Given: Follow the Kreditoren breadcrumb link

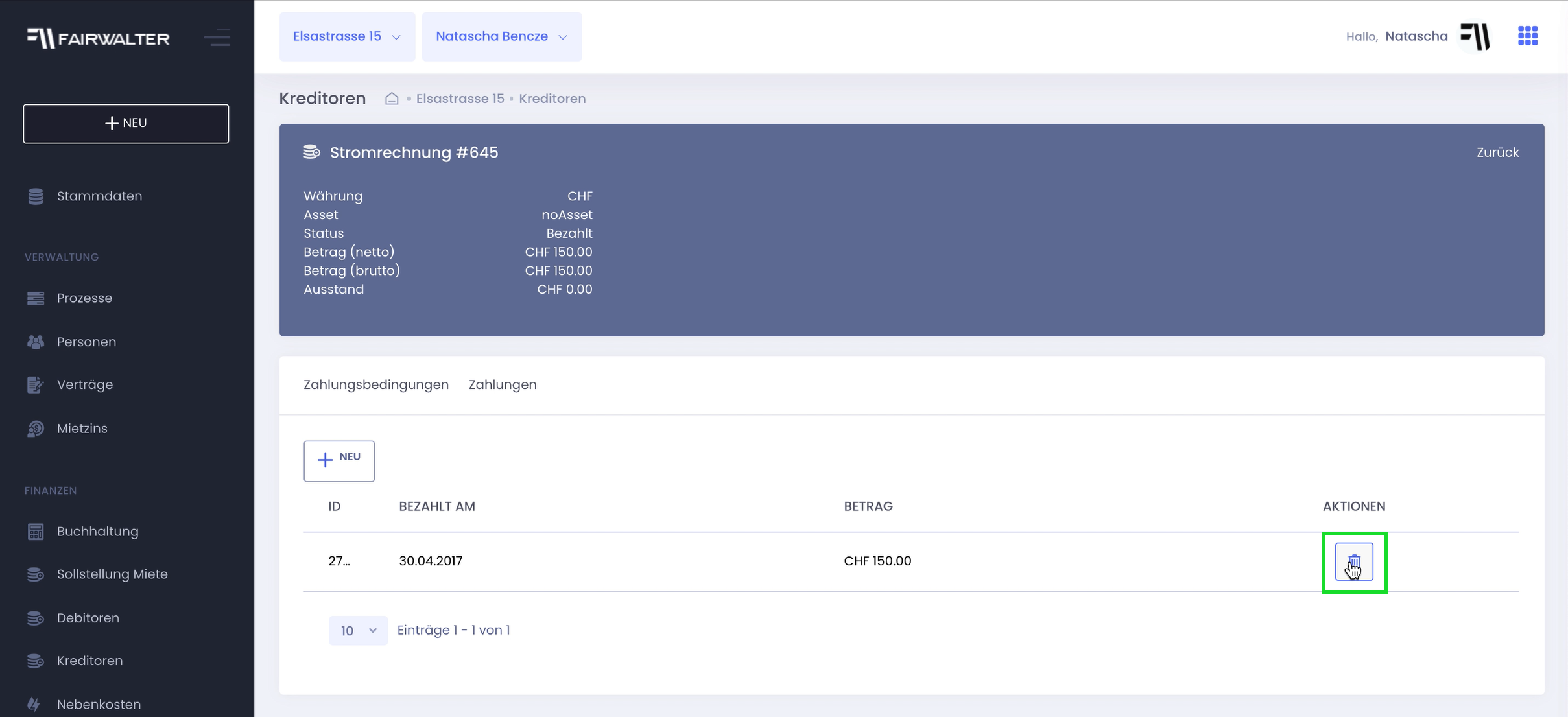Looking at the screenshot, I should pos(552,99).
